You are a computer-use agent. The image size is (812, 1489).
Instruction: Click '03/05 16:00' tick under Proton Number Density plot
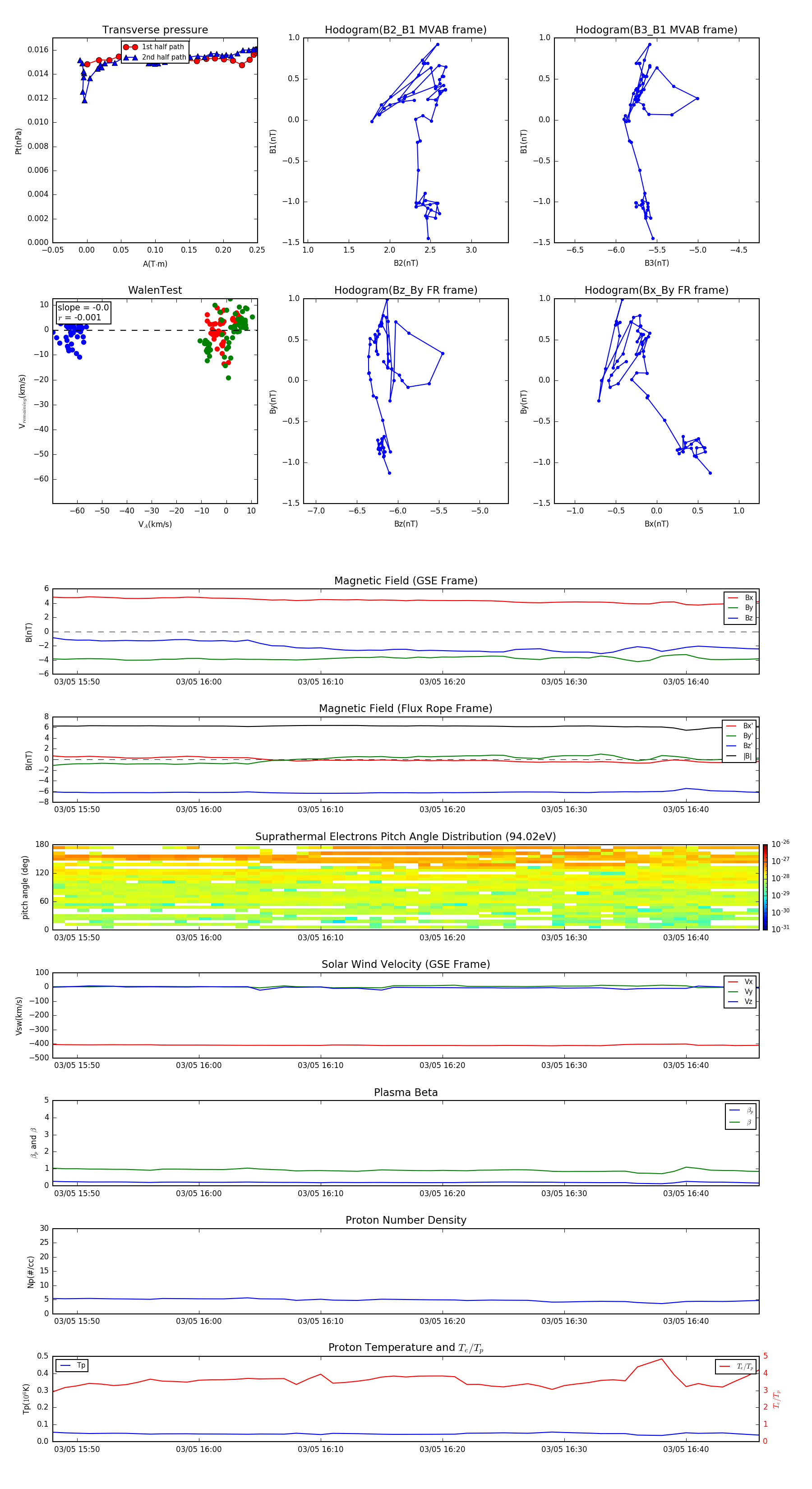pos(199,1321)
